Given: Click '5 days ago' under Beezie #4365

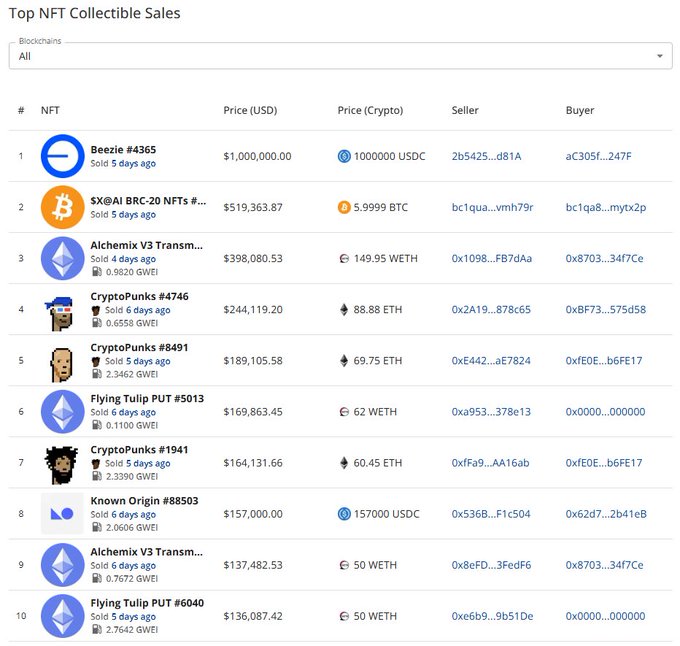Looking at the screenshot, I should [x=134, y=163].
